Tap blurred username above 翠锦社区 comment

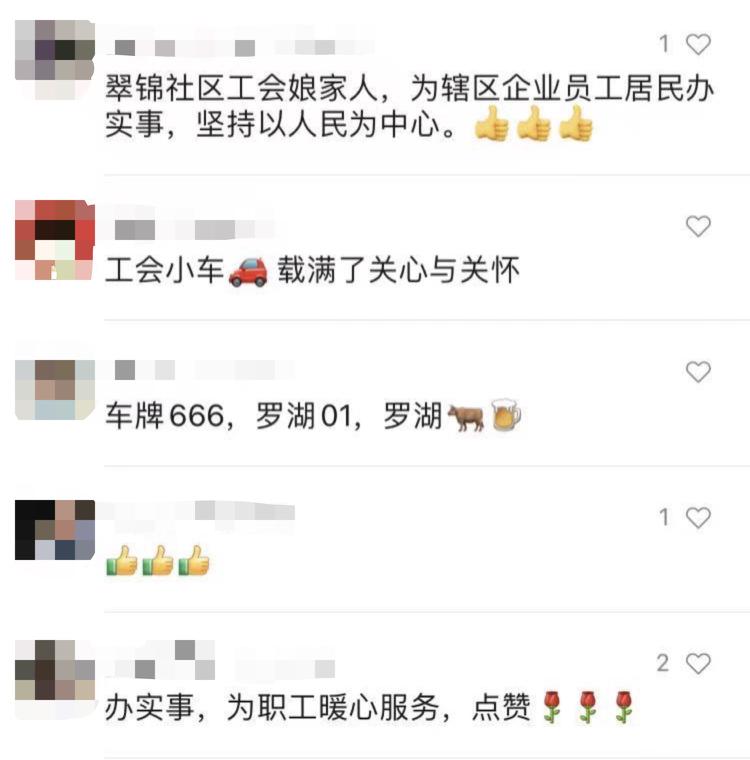point(240,48)
